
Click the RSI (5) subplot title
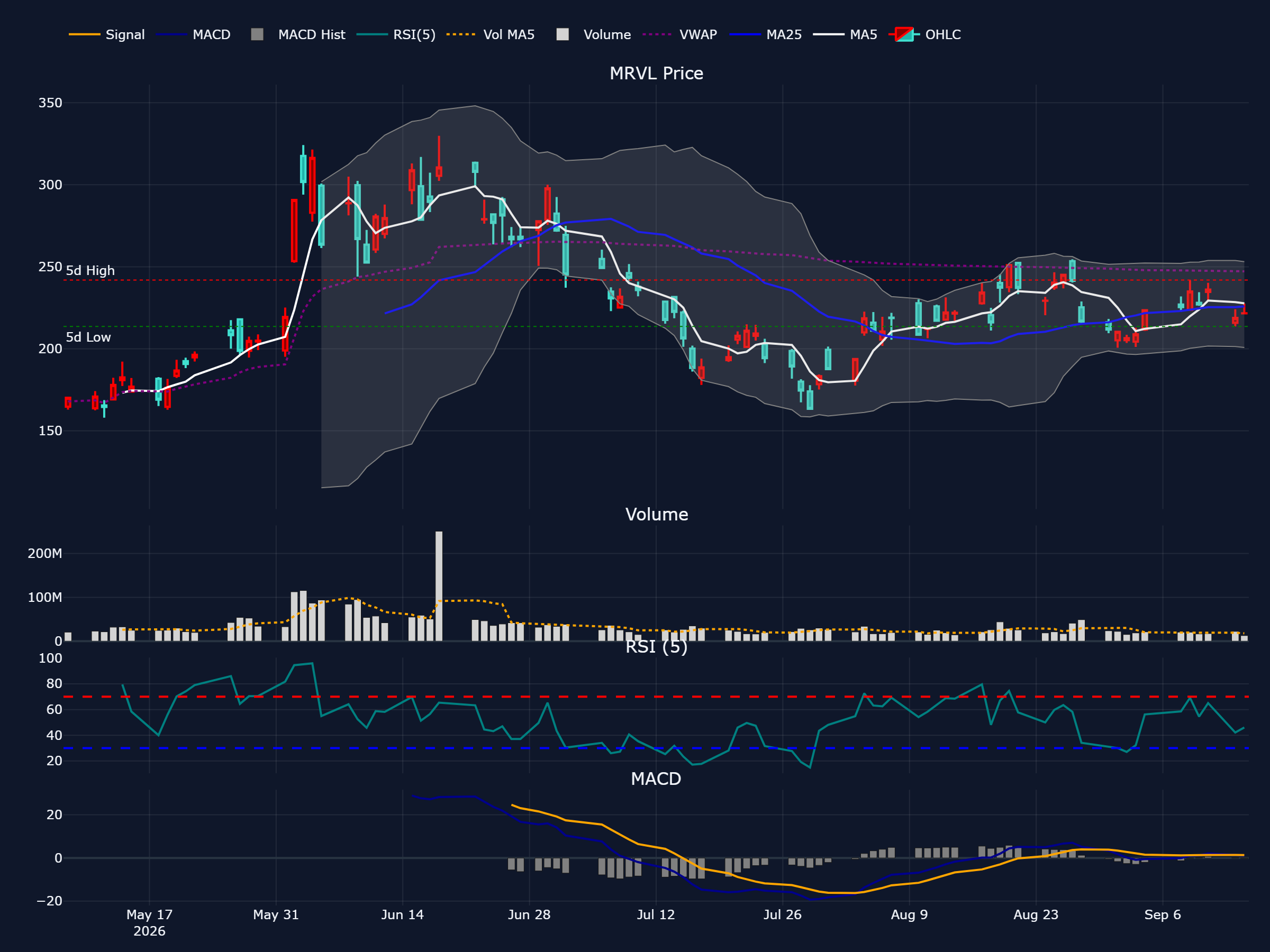point(656,647)
